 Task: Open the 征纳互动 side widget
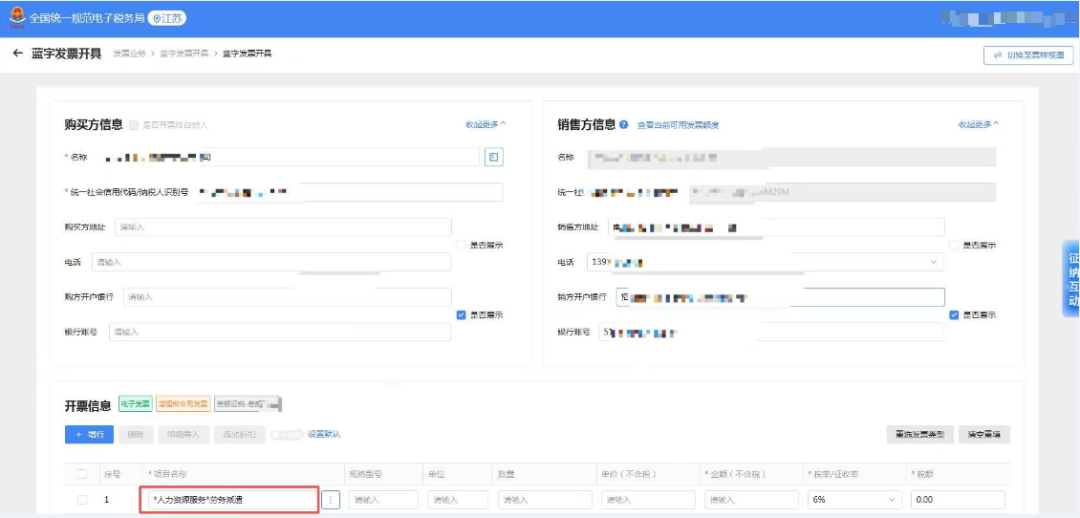coord(1071,279)
